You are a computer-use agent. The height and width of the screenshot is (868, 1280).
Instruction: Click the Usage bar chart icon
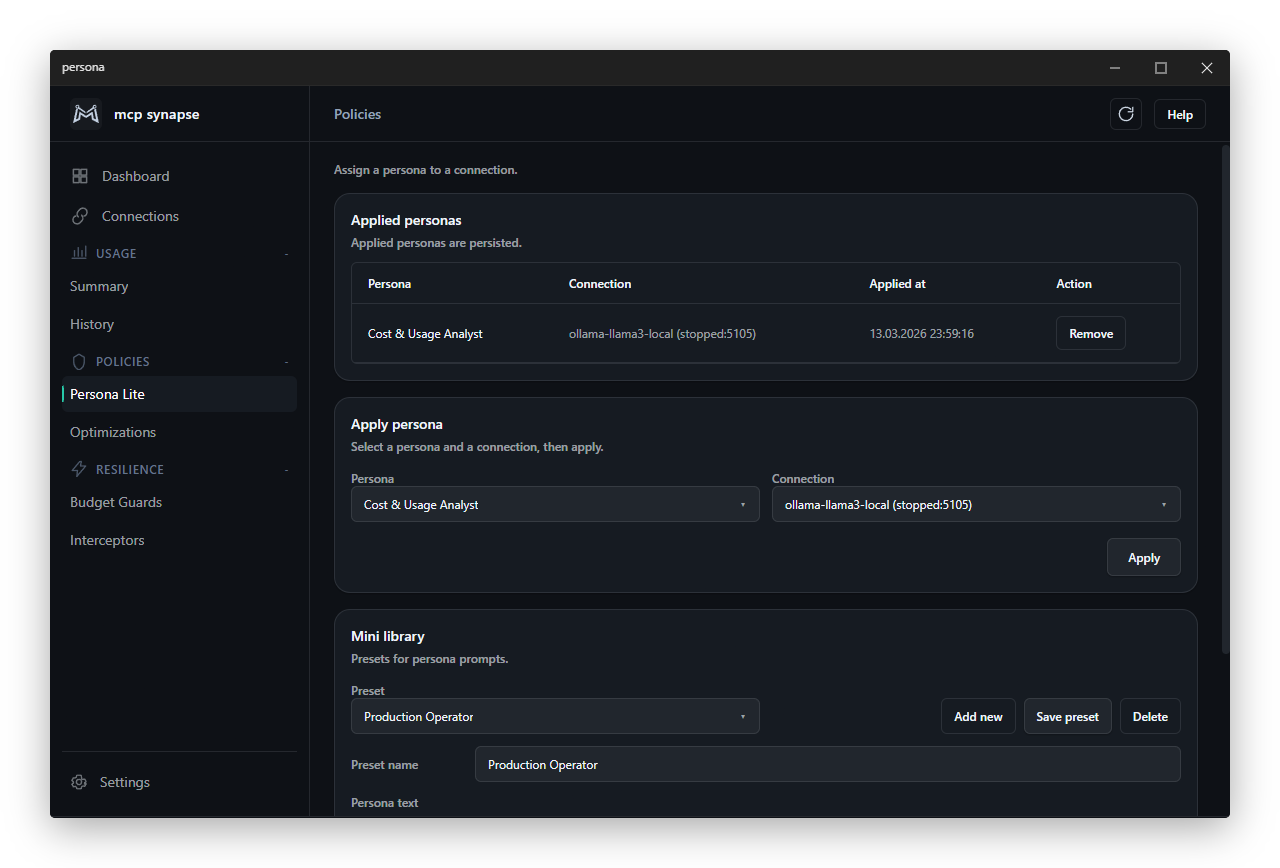tap(79, 253)
